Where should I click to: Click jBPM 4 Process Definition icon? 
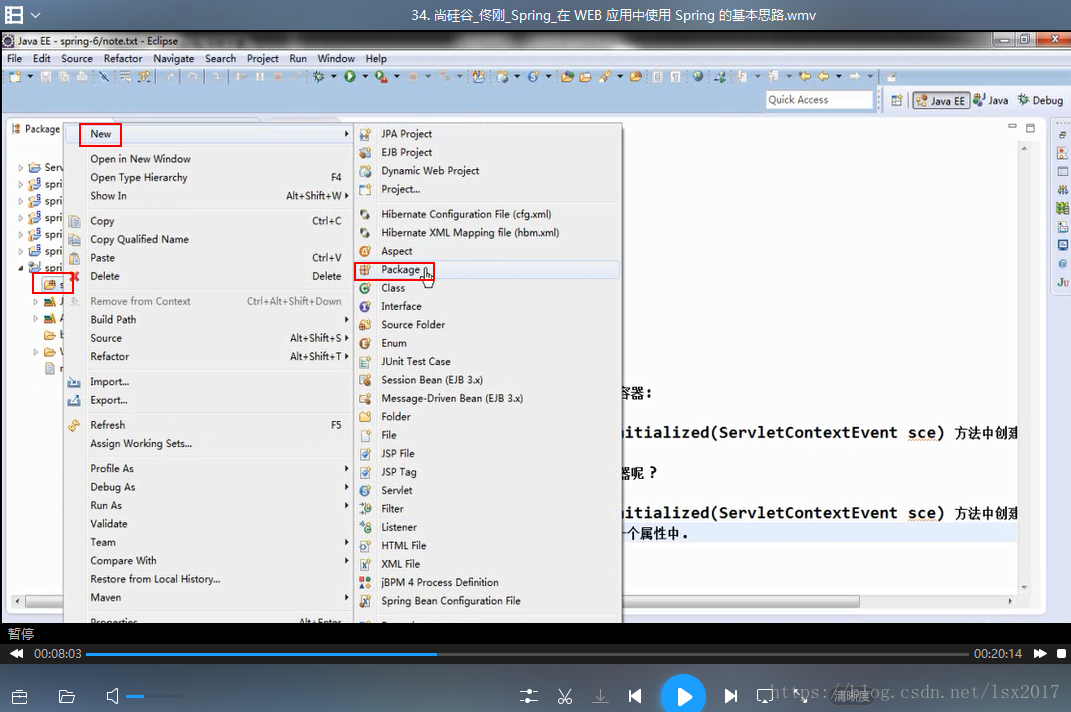coord(365,583)
